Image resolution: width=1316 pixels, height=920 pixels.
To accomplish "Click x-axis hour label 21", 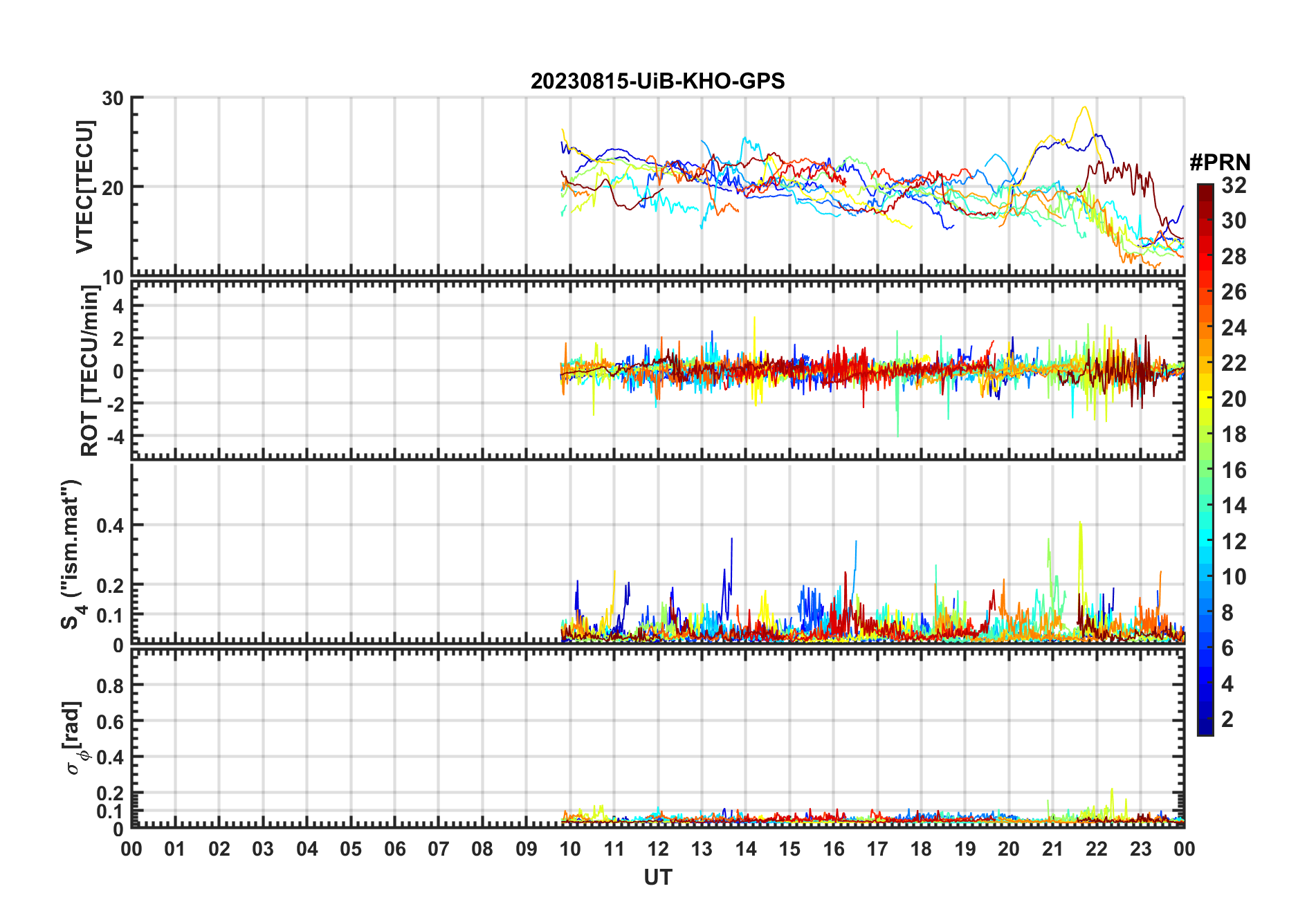I will (x=1052, y=849).
